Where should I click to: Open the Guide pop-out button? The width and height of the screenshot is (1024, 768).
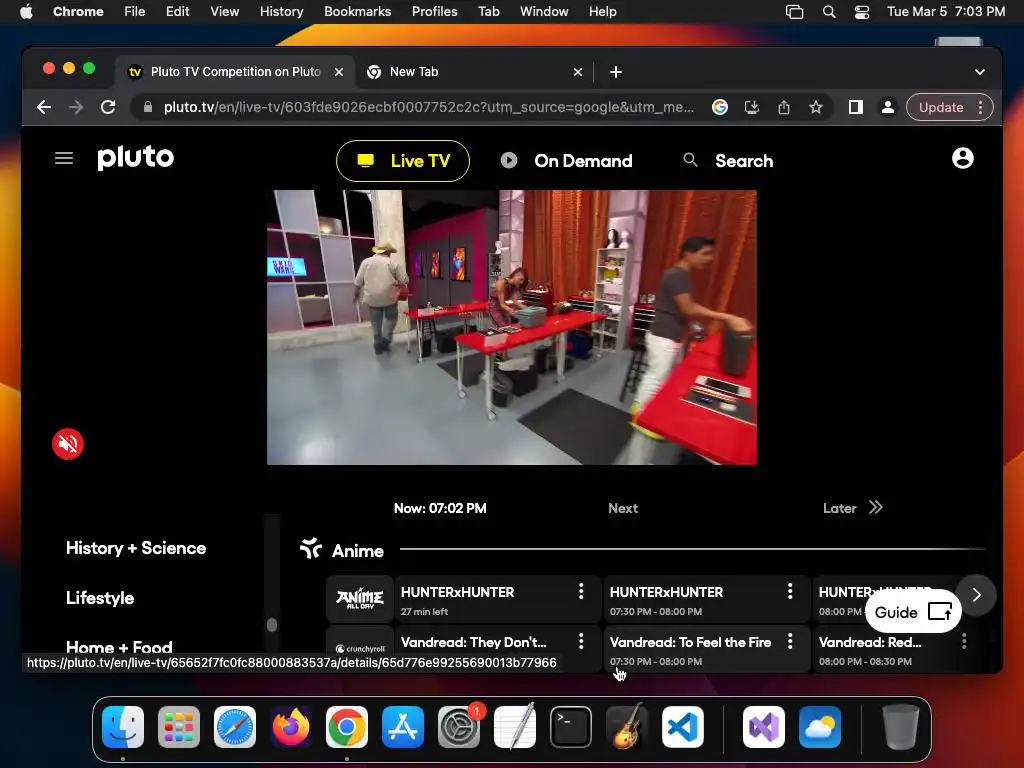[x=913, y=612]
